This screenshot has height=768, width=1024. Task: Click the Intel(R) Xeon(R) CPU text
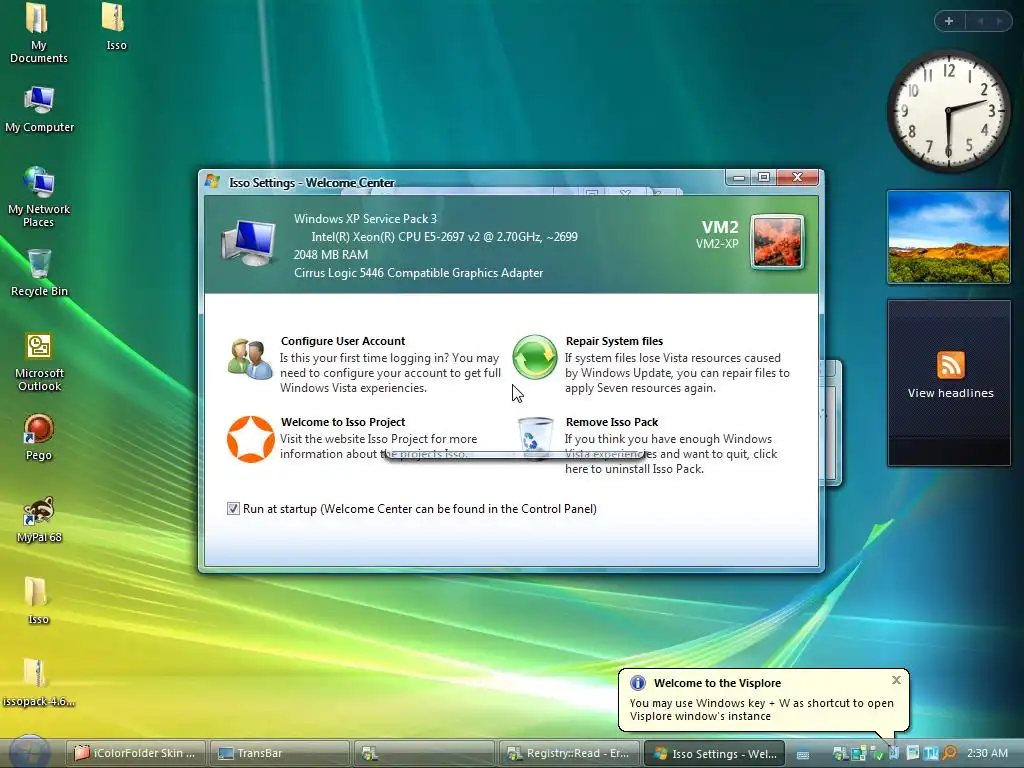coord(444,237)
